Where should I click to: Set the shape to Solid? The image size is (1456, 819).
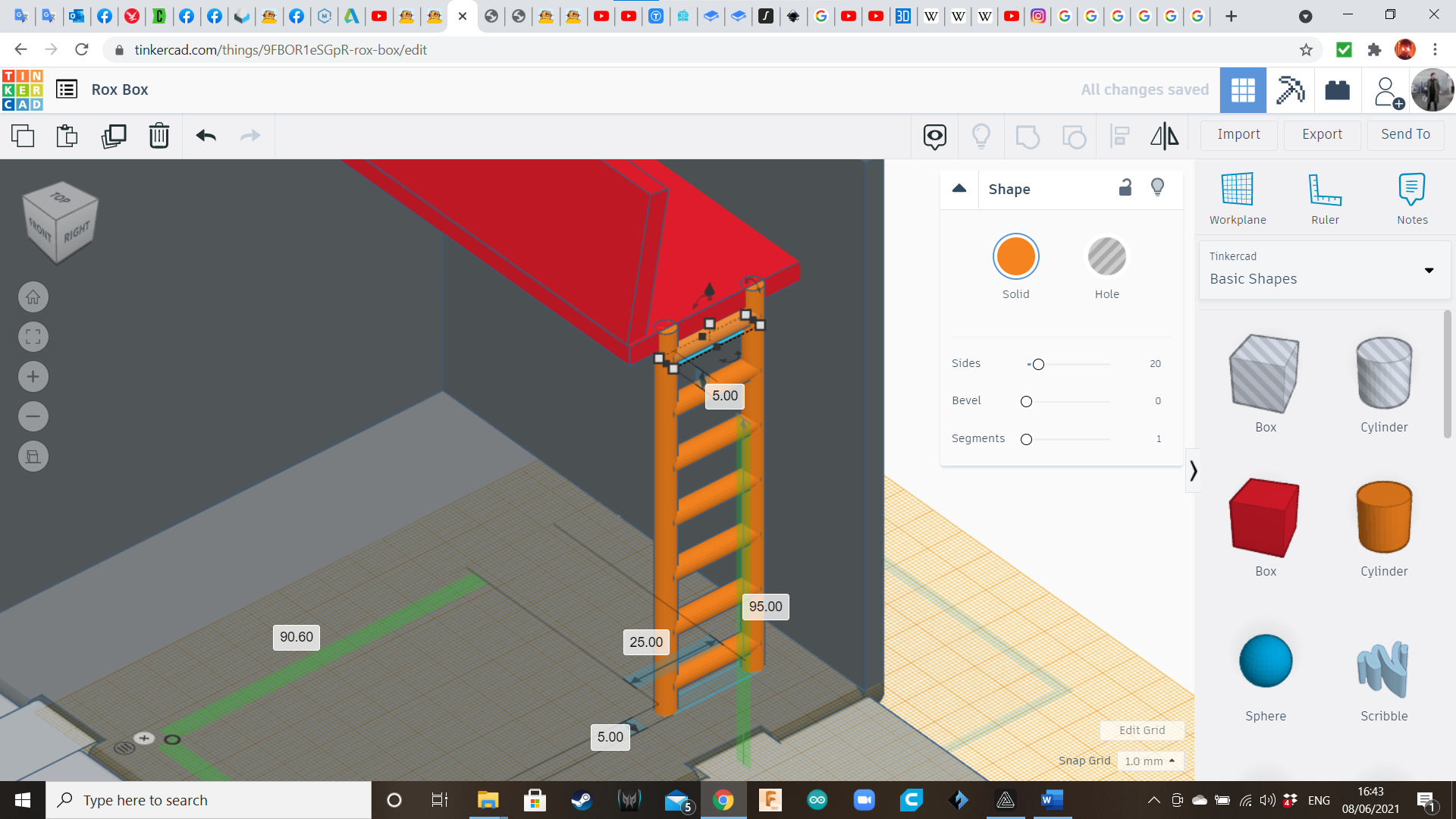(x=1015, y=257)
